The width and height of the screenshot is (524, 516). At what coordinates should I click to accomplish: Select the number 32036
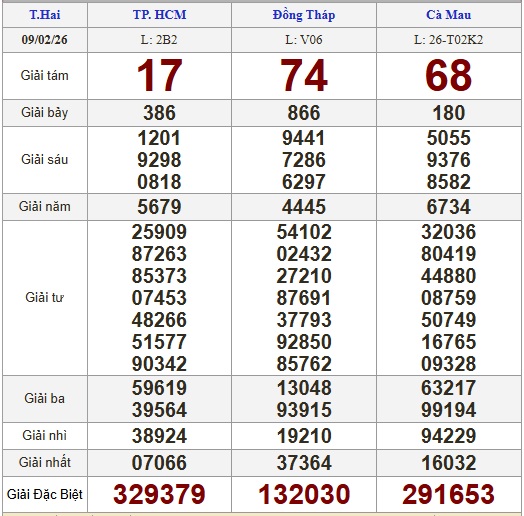pos(448,232)
